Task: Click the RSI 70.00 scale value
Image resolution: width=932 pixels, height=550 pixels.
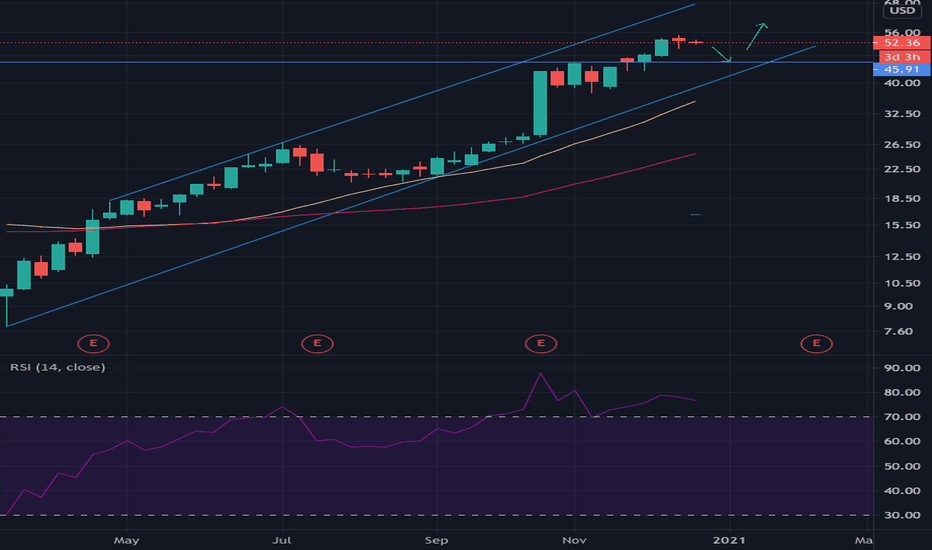Action: pyautogui.click(x=902, y=417)
